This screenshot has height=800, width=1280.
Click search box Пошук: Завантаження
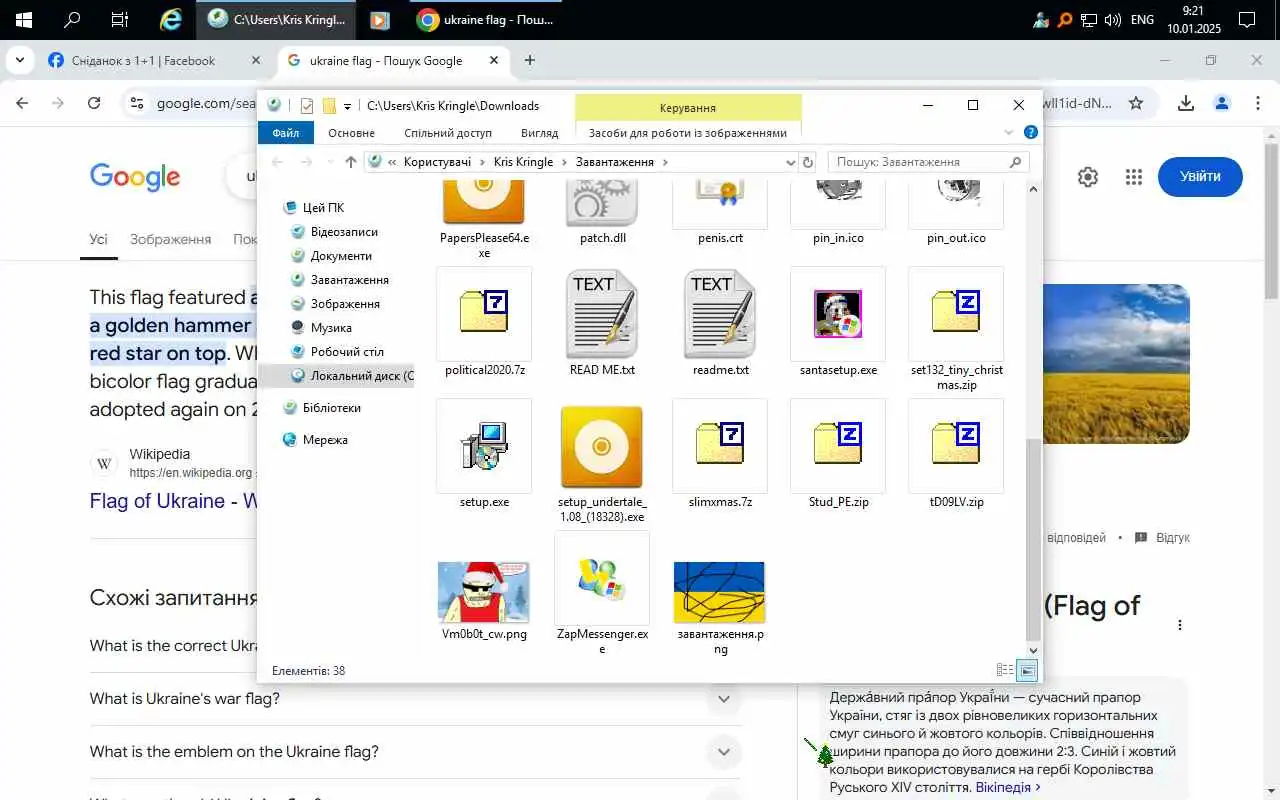(929, 162)
